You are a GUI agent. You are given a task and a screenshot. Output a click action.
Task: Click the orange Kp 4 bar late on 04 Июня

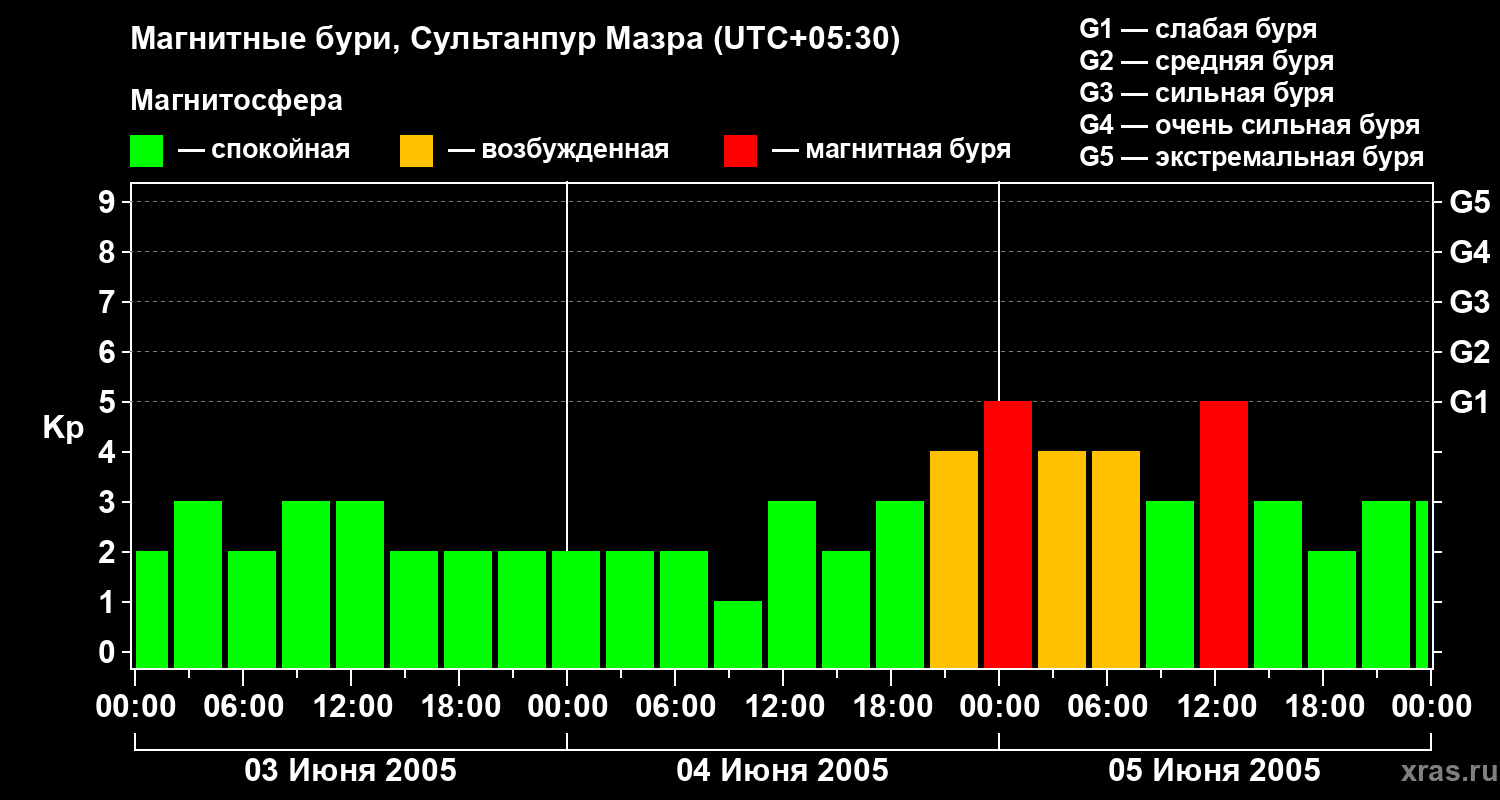point(954,560)
